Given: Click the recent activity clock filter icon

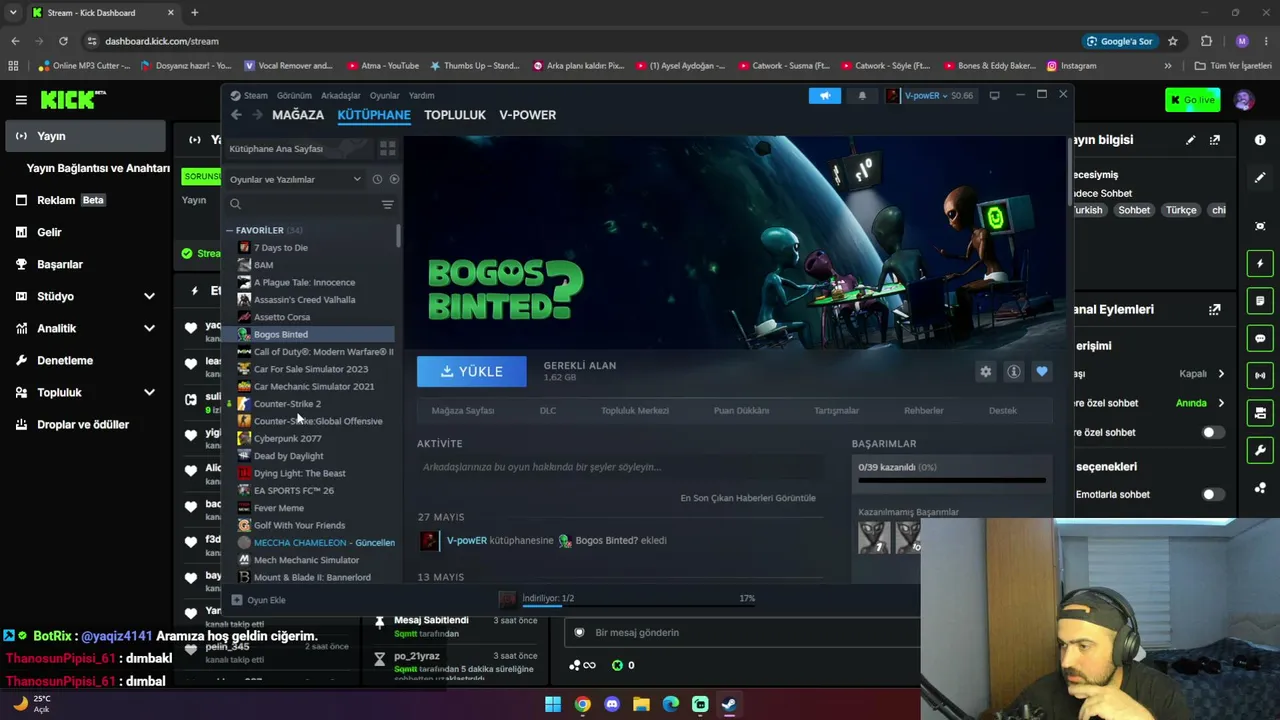Looking at the screenshot, I should click(x=377, y=179).
